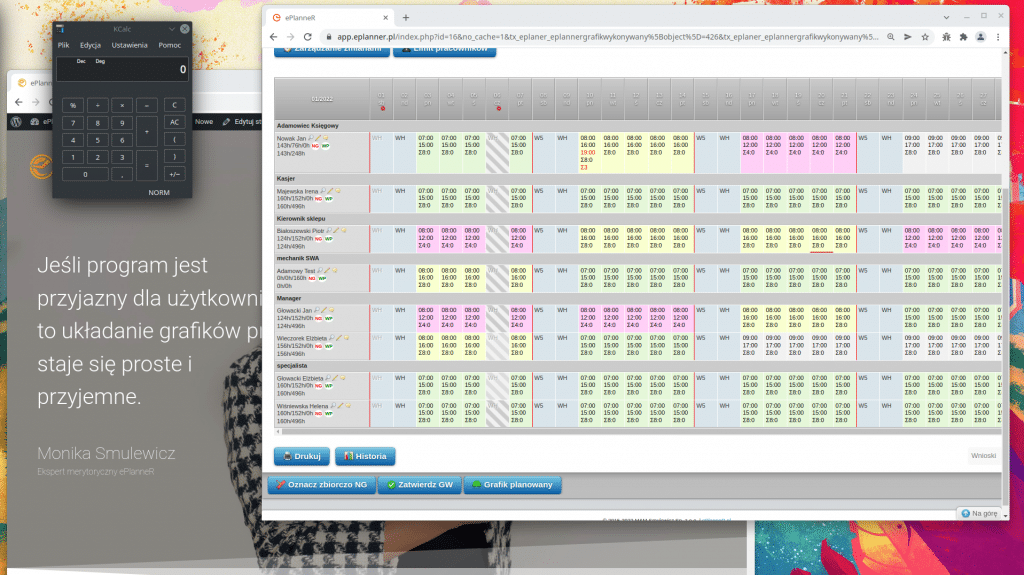Click Oznacz zbiorczo NG button
This screenshot has height=575, width=1024.
point(322,485)
